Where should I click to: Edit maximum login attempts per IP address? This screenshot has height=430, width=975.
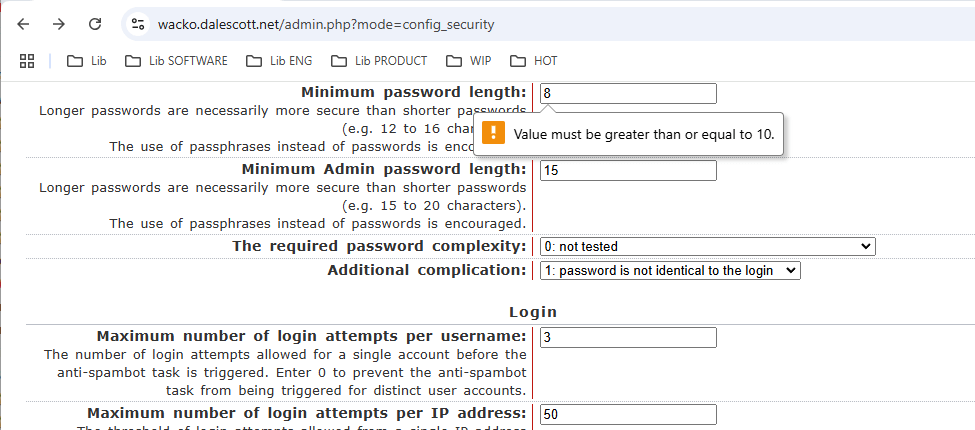click(628, 414)
